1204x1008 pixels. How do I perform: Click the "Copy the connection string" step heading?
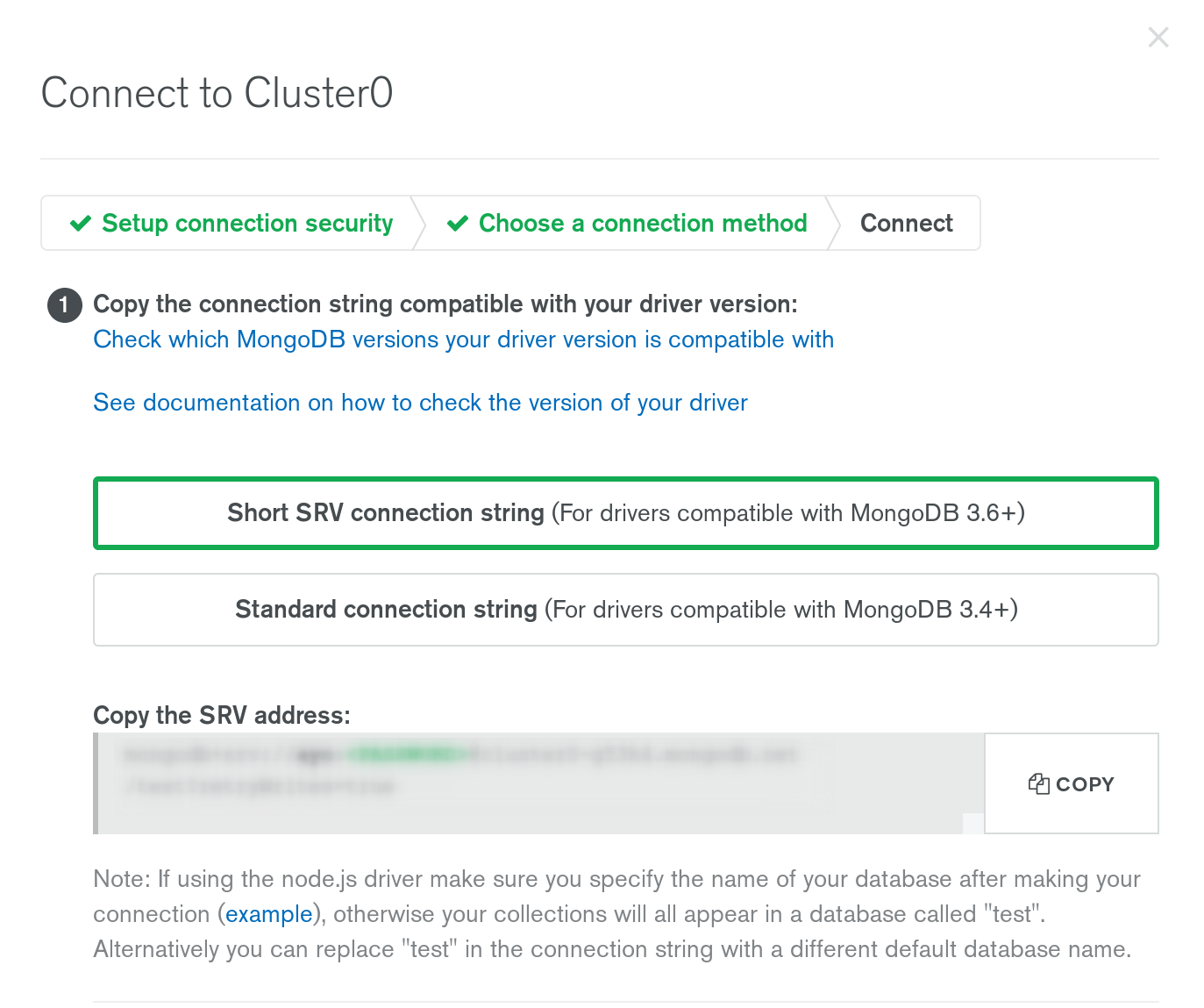(445, 304)
